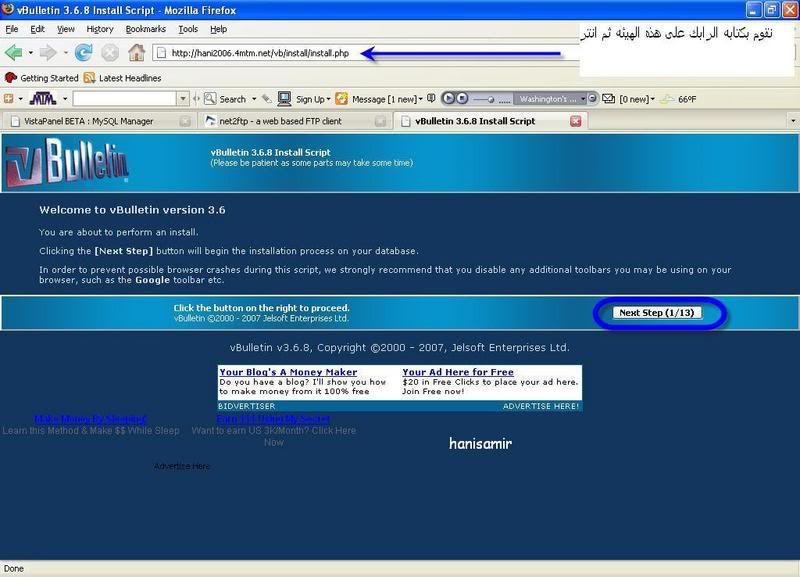Open the Bookmarks menu
This screenshot has width=800, height=577.
click(x=145, y=29)
